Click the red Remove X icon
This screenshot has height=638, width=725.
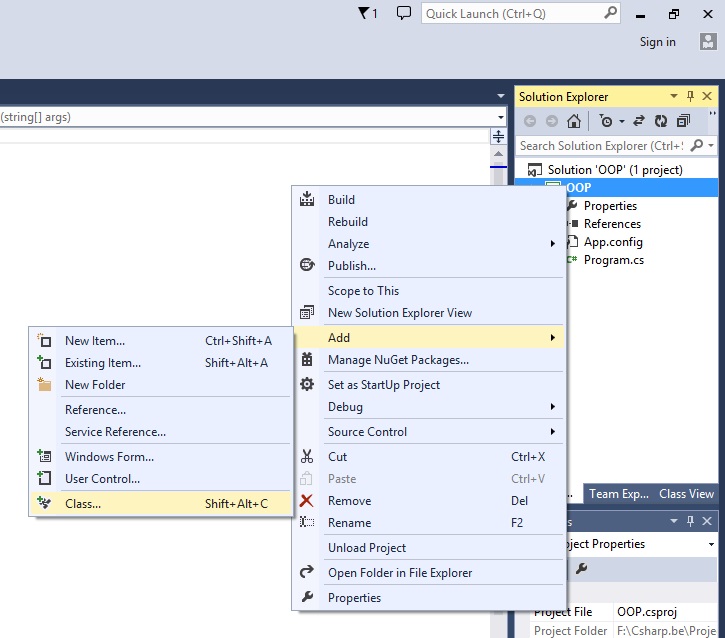307,500
